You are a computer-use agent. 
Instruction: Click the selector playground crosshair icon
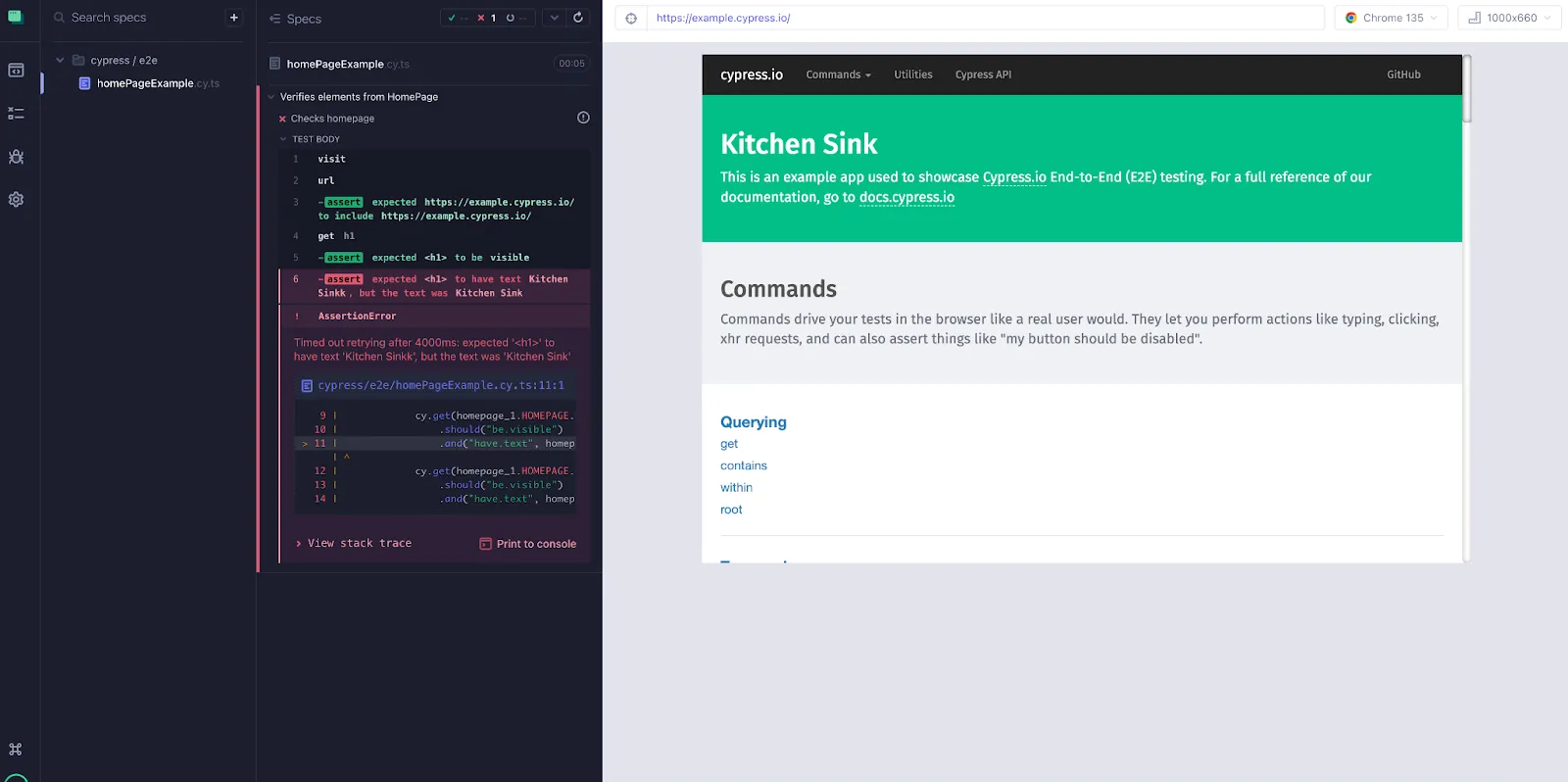(631, 18)
